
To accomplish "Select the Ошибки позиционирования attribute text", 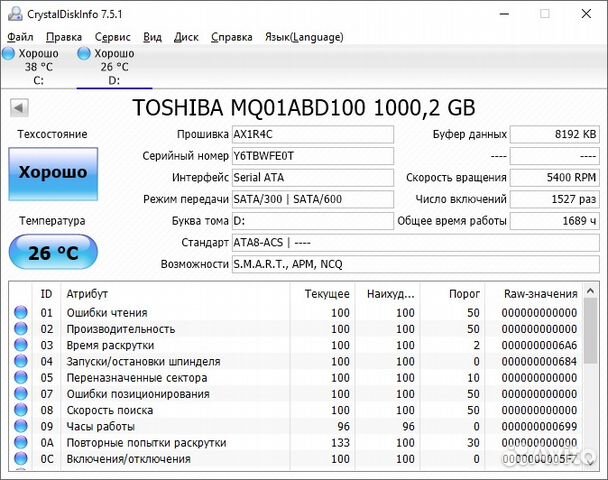I will [138, 394].
